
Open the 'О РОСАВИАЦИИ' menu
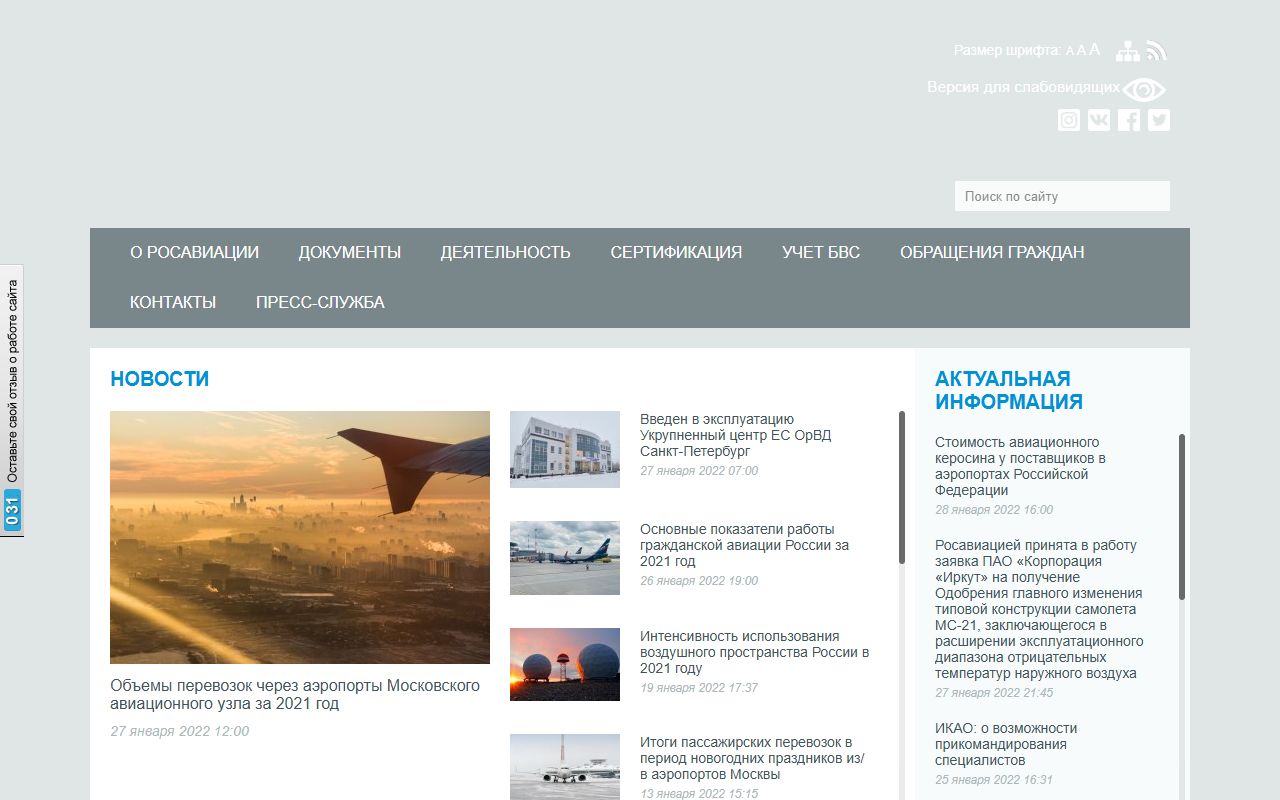(x=194, y=252)
